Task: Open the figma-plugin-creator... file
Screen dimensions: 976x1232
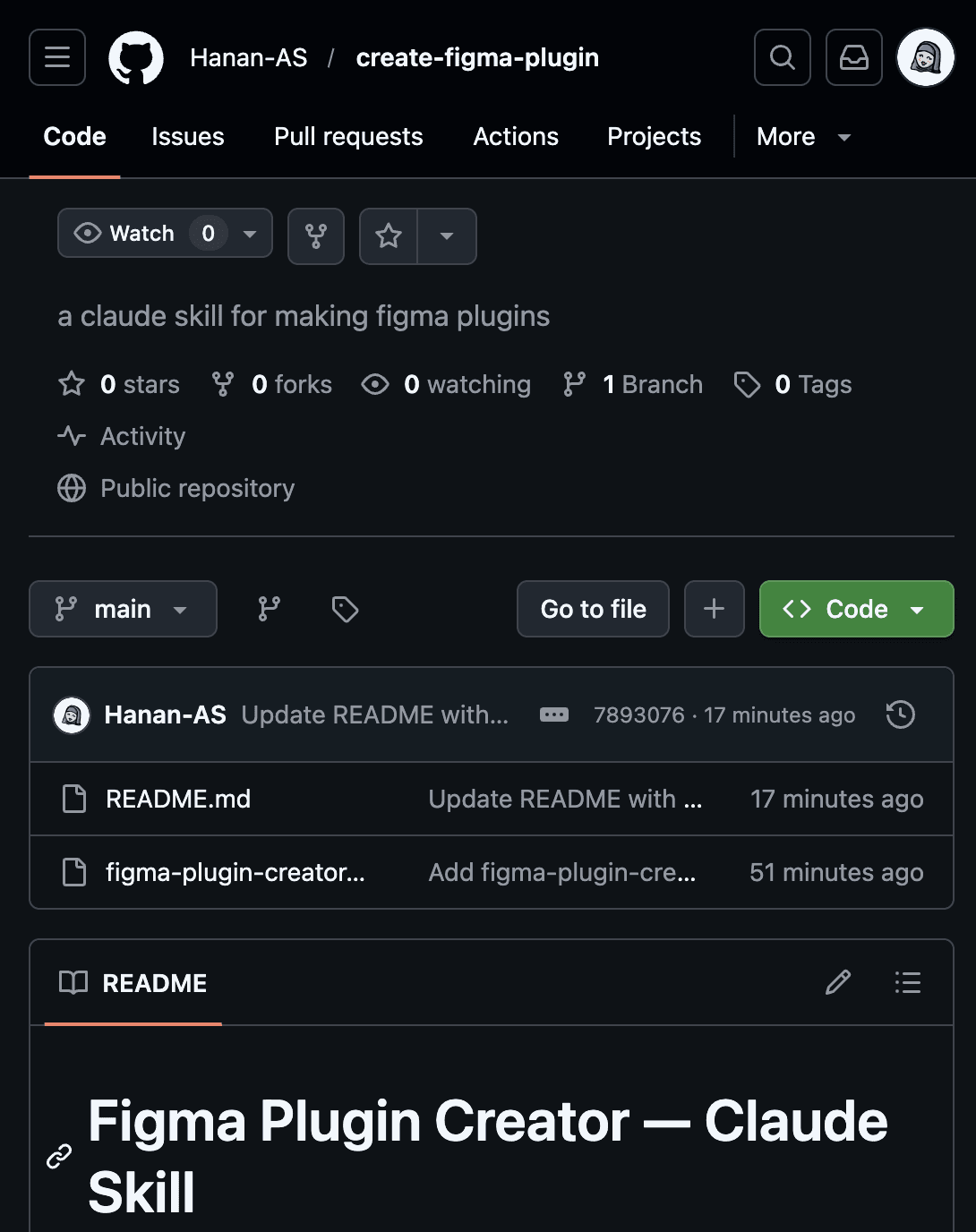Action: [235, 873]
